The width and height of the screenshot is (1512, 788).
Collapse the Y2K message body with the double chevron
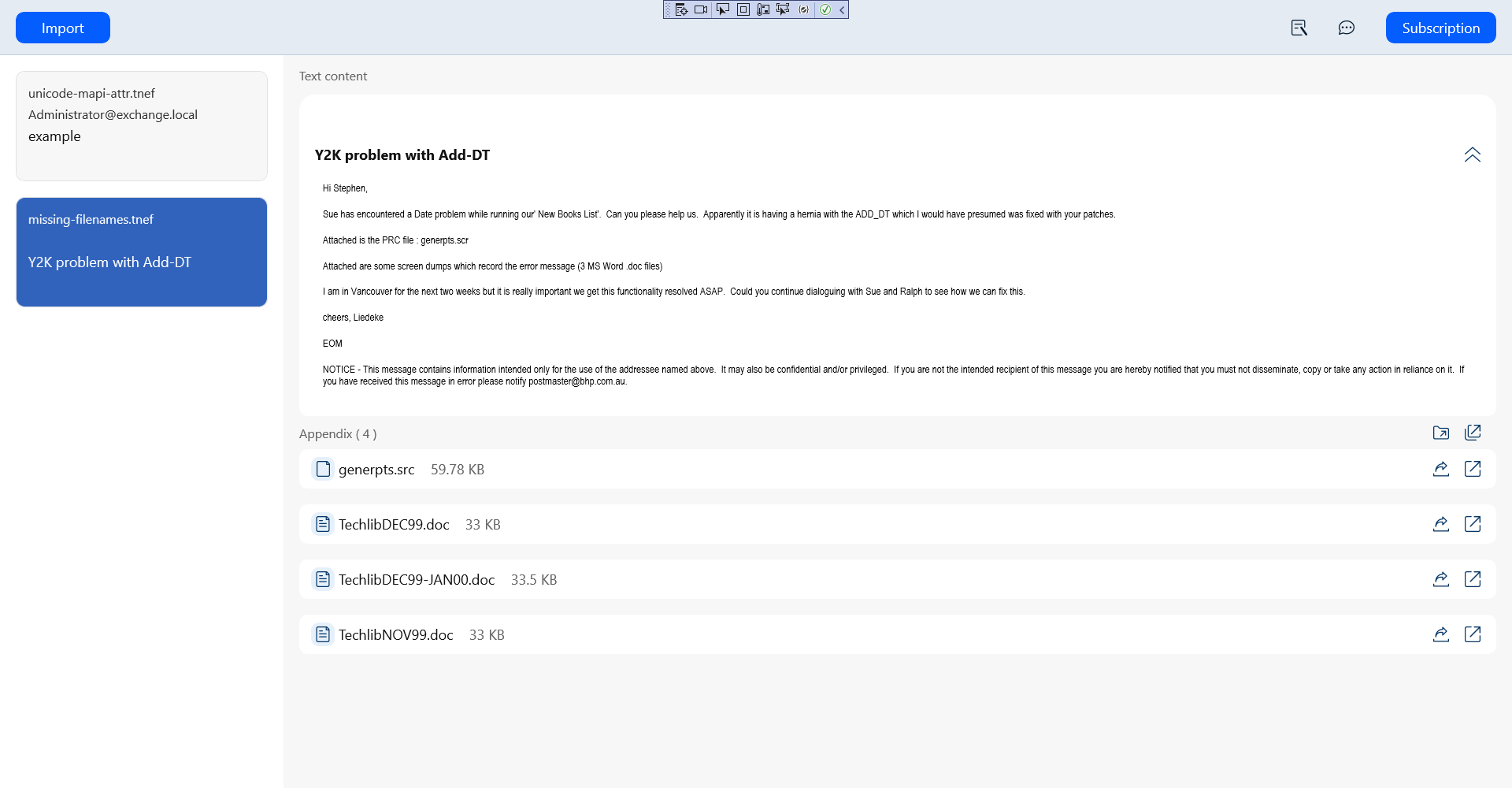(1473, 155)
